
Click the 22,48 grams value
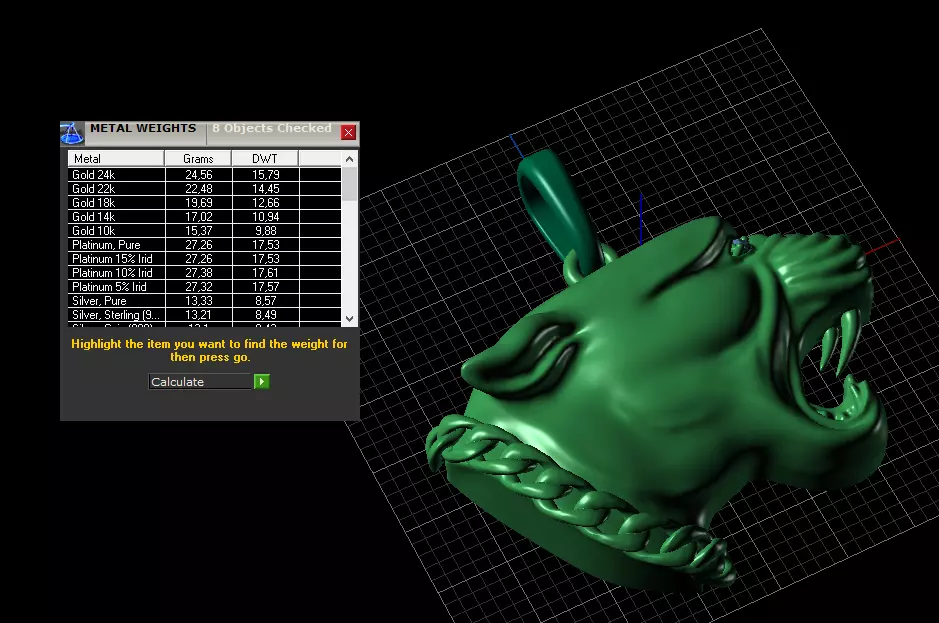coord(199,189)
